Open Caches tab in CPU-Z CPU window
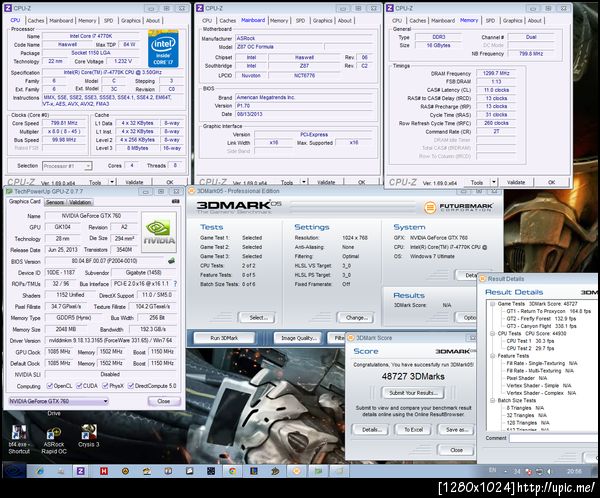The width and height of the screenshot is (600, 498). pyautogui.click(x=36, y=21)
